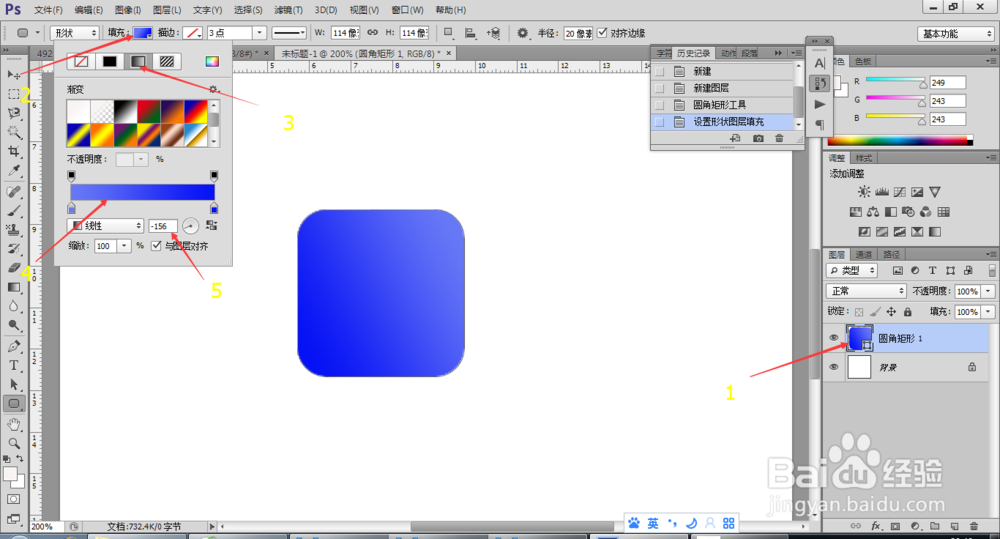Open the stroke width dropdown
1000x539 pixels.
(259, 33)
